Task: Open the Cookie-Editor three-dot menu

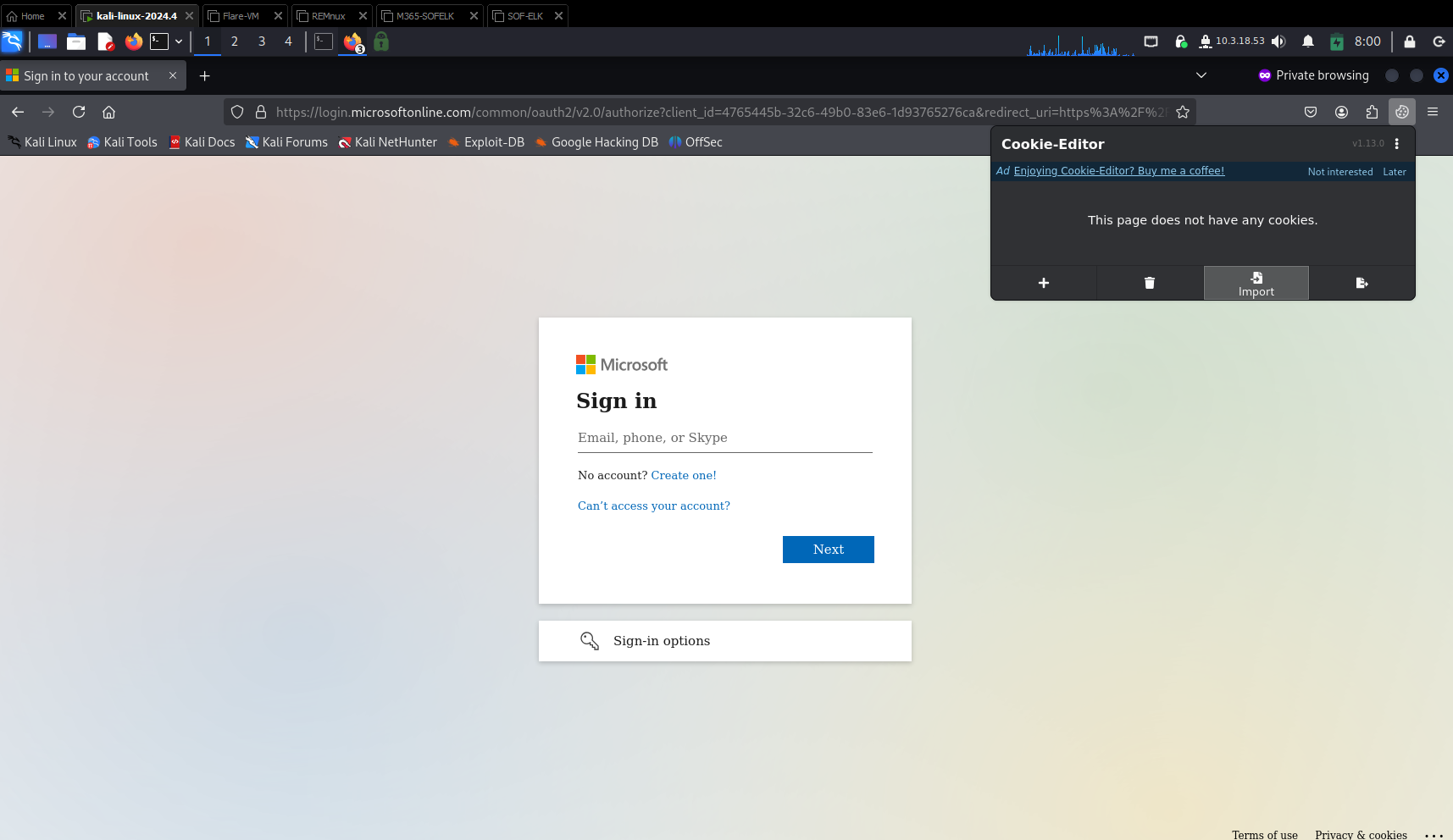Action: pyautogui.click(x=1396, y=143)
